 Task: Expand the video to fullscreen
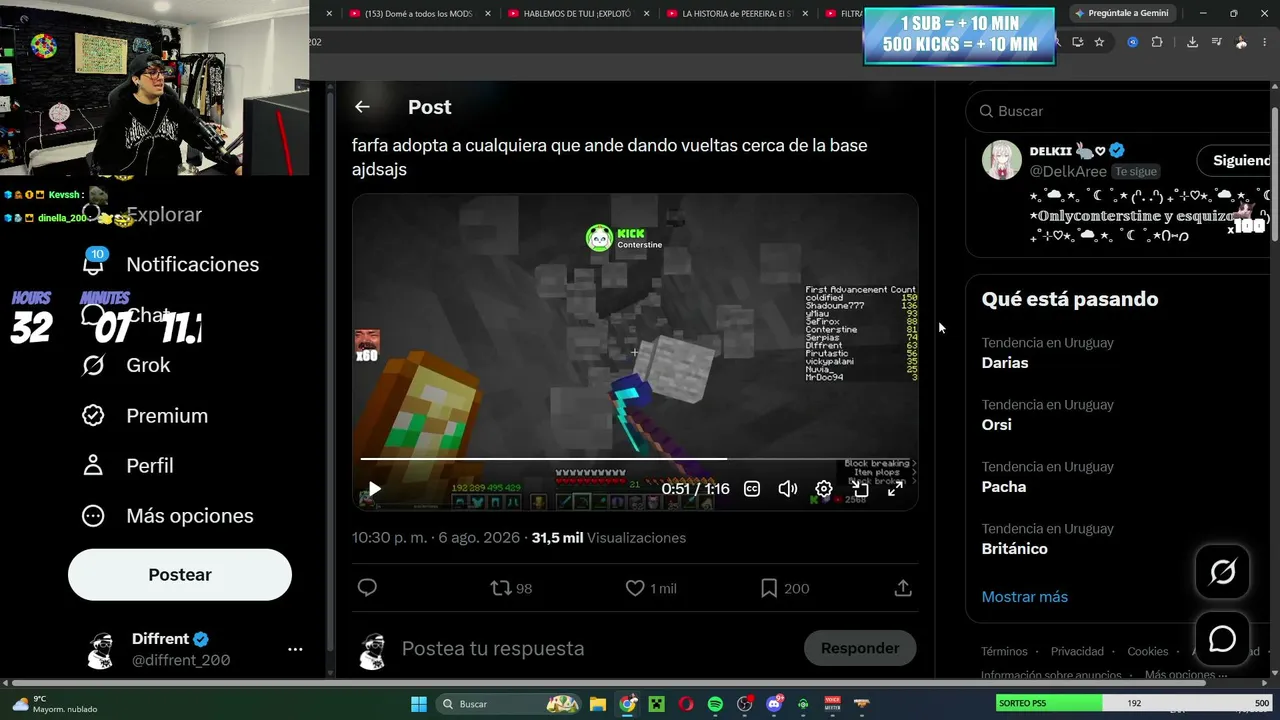click(x=896, y=489)
